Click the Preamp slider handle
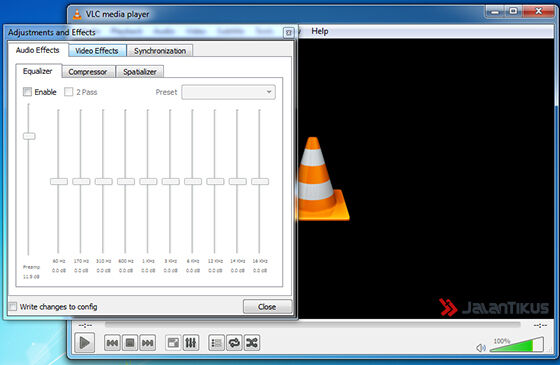560x365 pixels. pyautogui.click(x=29, y=136)
